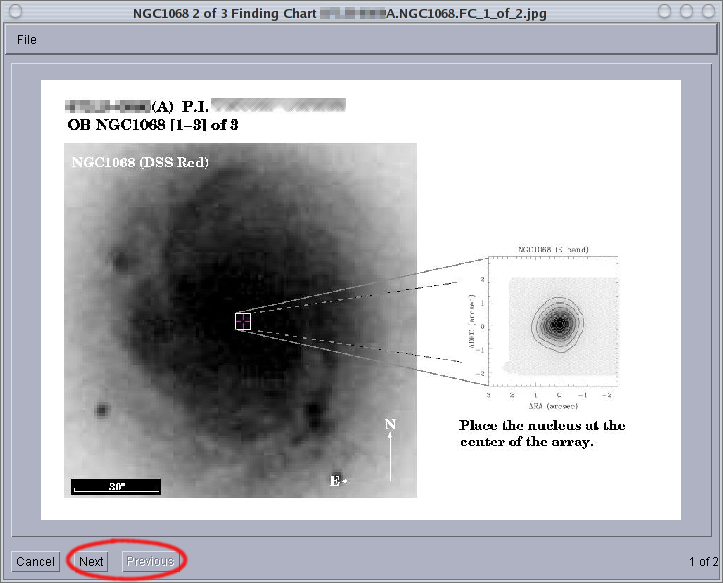Viewport: 723px width, 583px height.
Task: Click the Next button
Action: pos(91,561)
